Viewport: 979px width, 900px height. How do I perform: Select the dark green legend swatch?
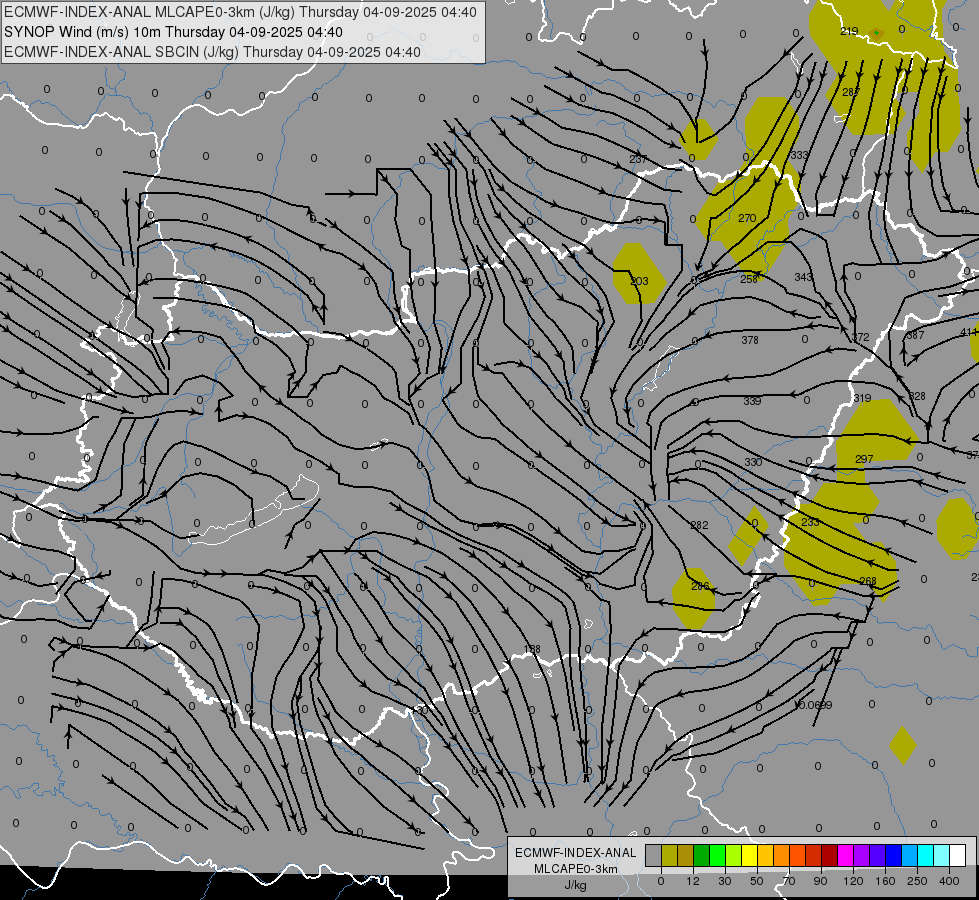[701, 855]
